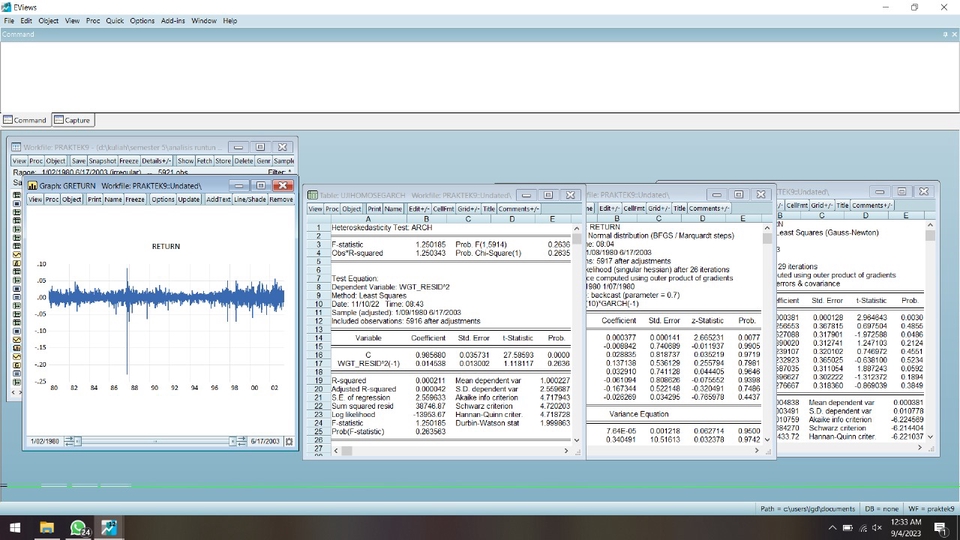Click the Windows Start button
Viewport: 960px width, 540px height.
click(15, 527)
